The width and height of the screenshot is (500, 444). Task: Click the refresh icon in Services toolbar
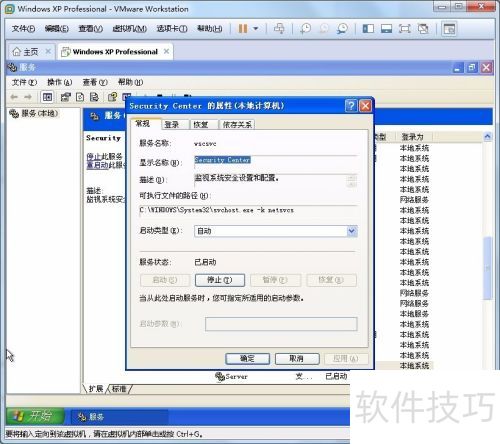coord(80,97)
